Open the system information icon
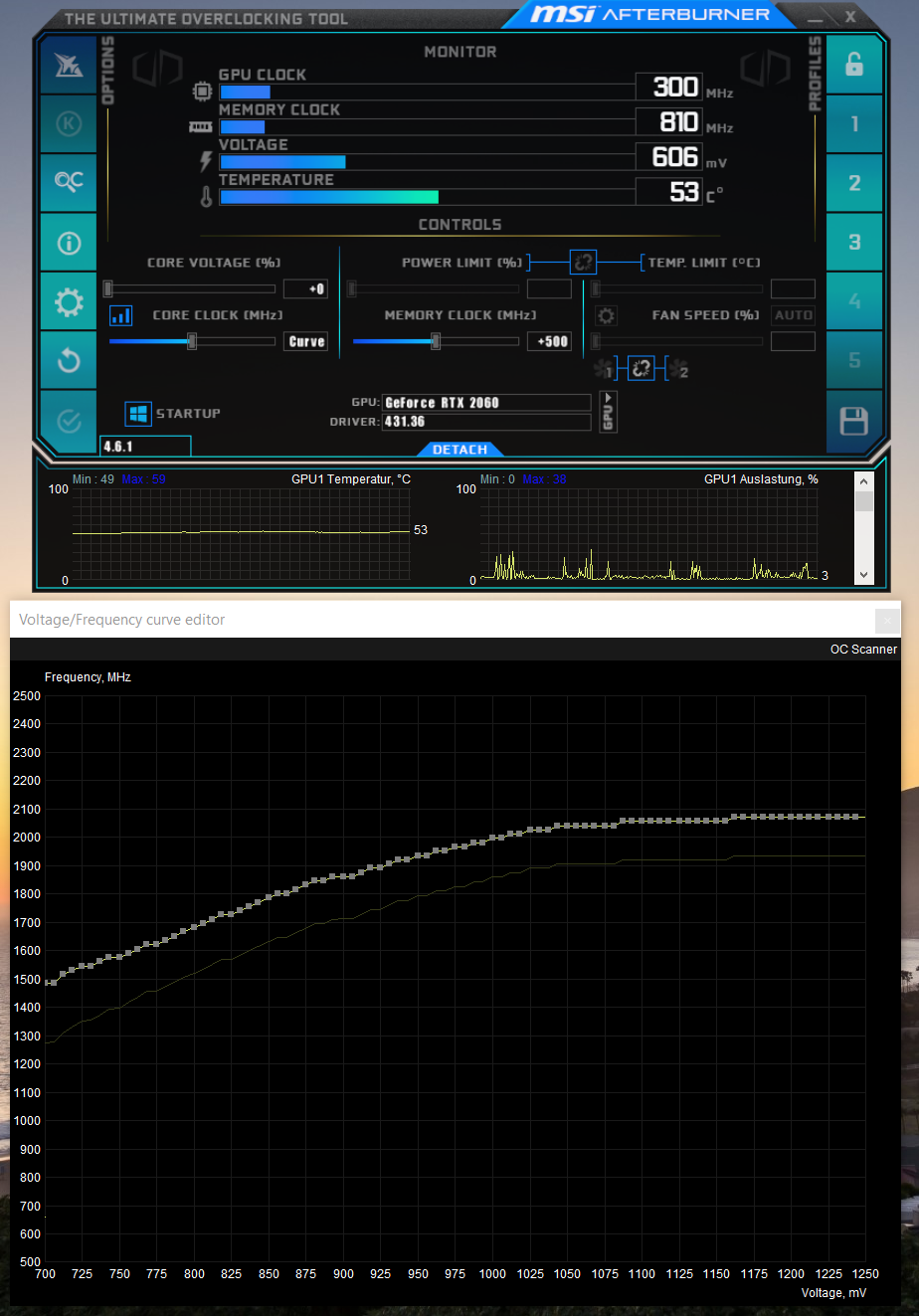 [x=69, y=242]
